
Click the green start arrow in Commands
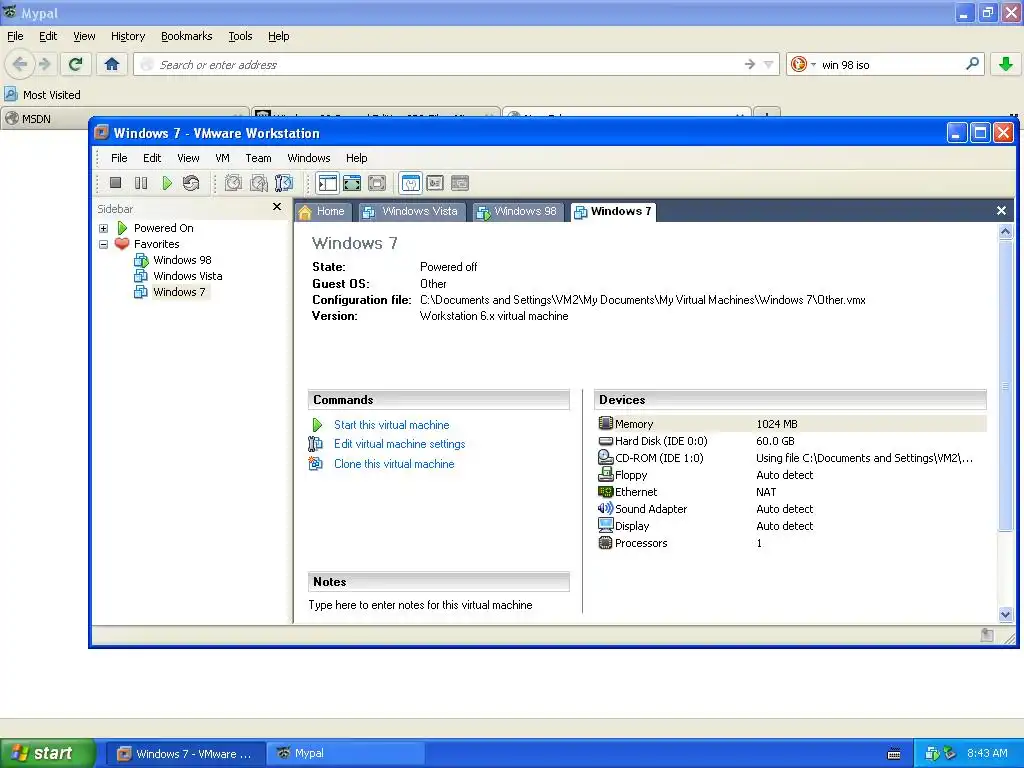pyautogui.click(x=317, y=425)
